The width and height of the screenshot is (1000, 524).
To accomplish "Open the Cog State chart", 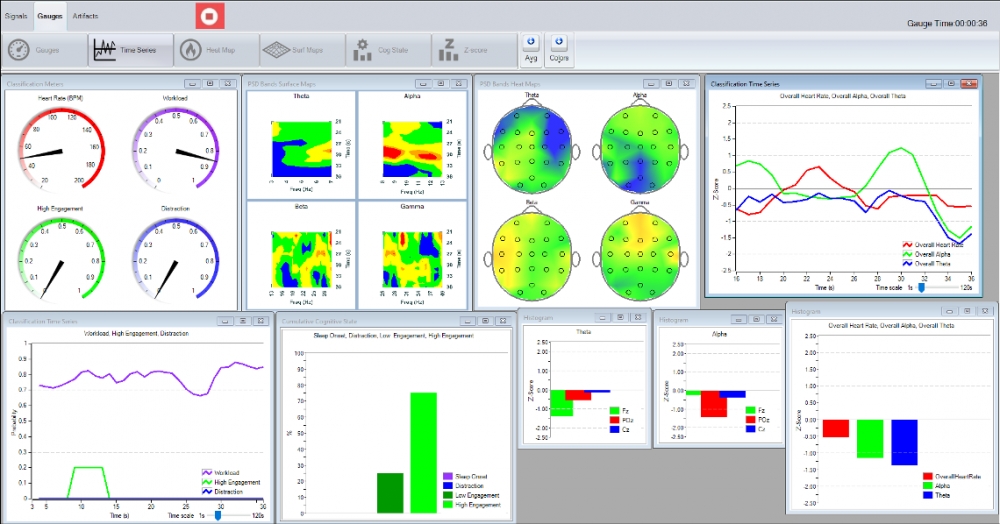I will tap(383, 49).
